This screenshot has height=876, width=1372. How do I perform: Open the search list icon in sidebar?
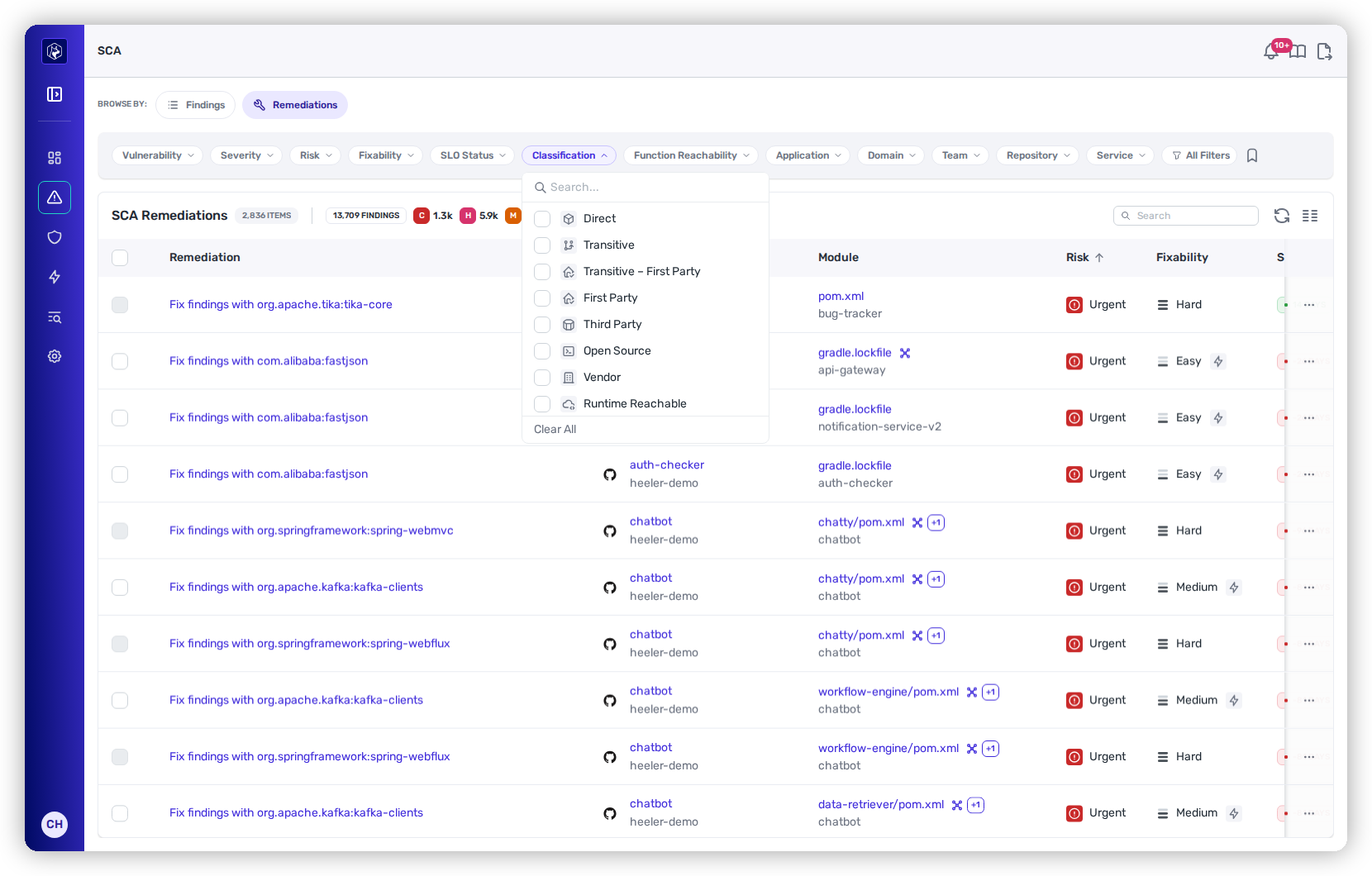click(x=55, y=317)
